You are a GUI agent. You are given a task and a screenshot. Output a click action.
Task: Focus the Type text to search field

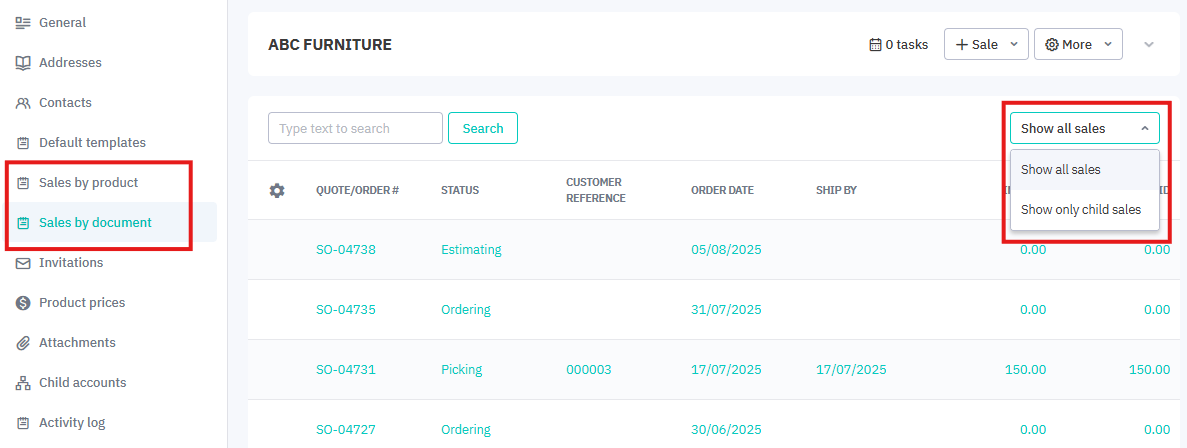355,128
